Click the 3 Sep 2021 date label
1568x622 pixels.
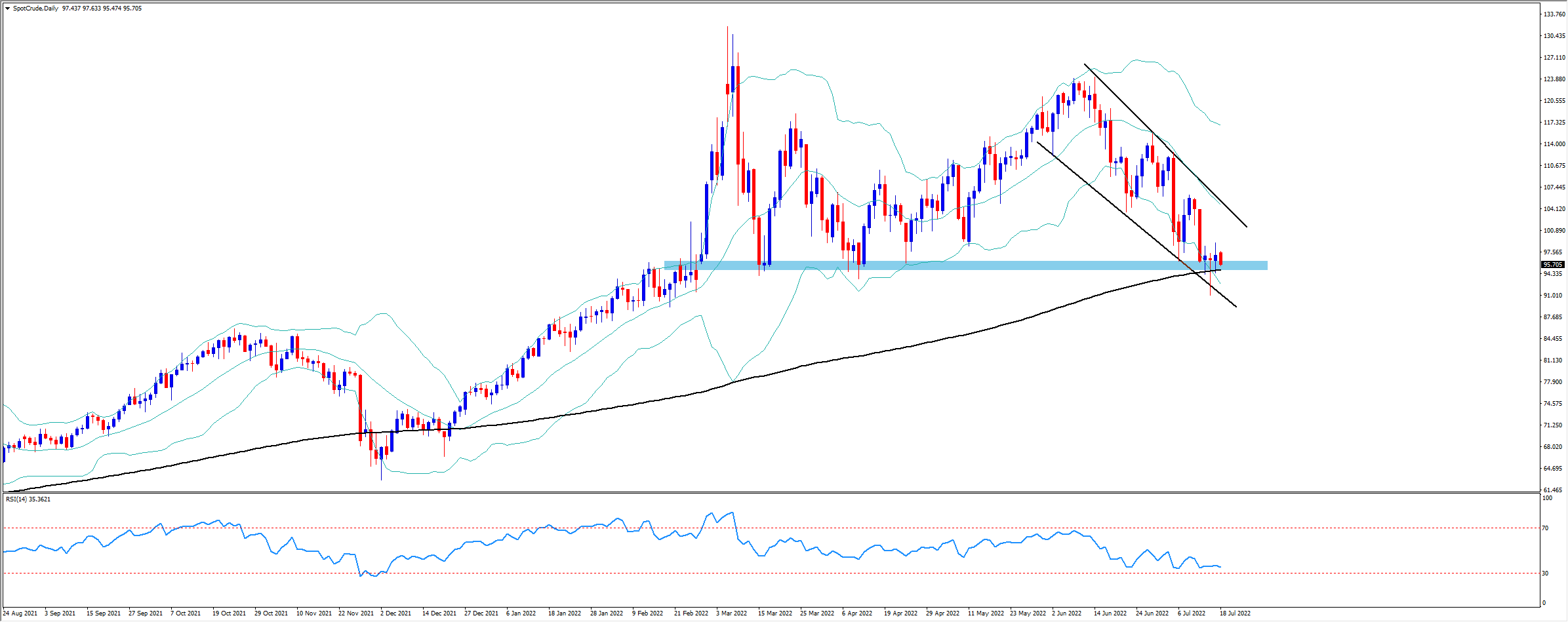pyautogui.click(x=60, y=613)
